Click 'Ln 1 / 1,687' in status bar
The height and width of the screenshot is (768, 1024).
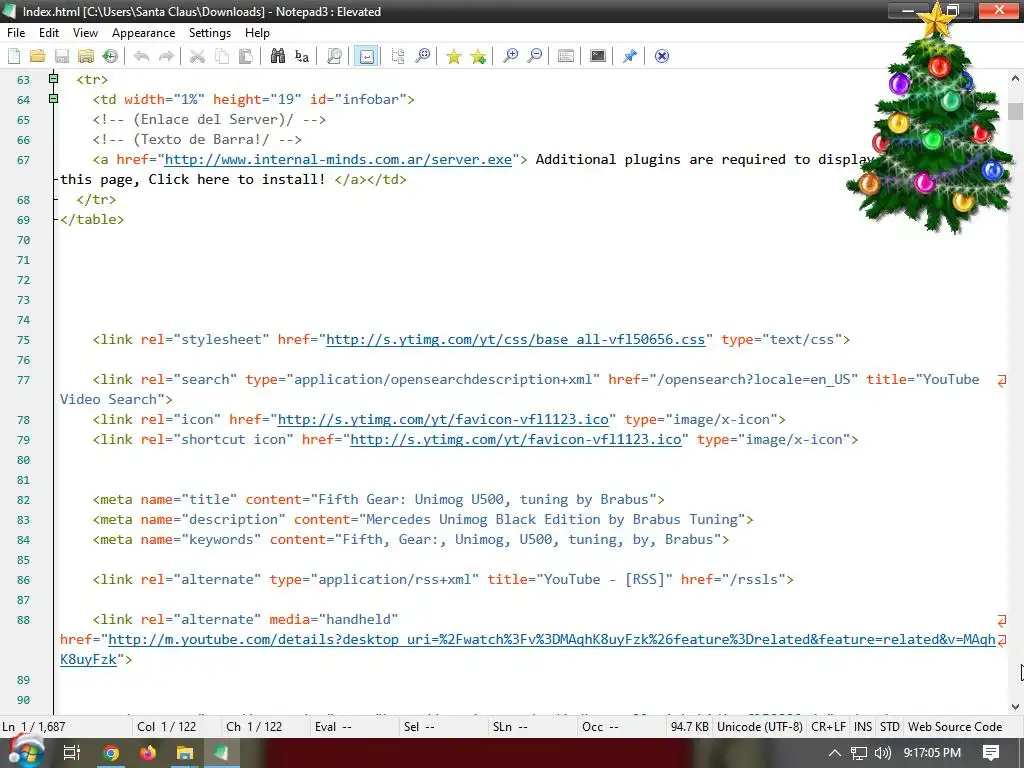(33, 727)
